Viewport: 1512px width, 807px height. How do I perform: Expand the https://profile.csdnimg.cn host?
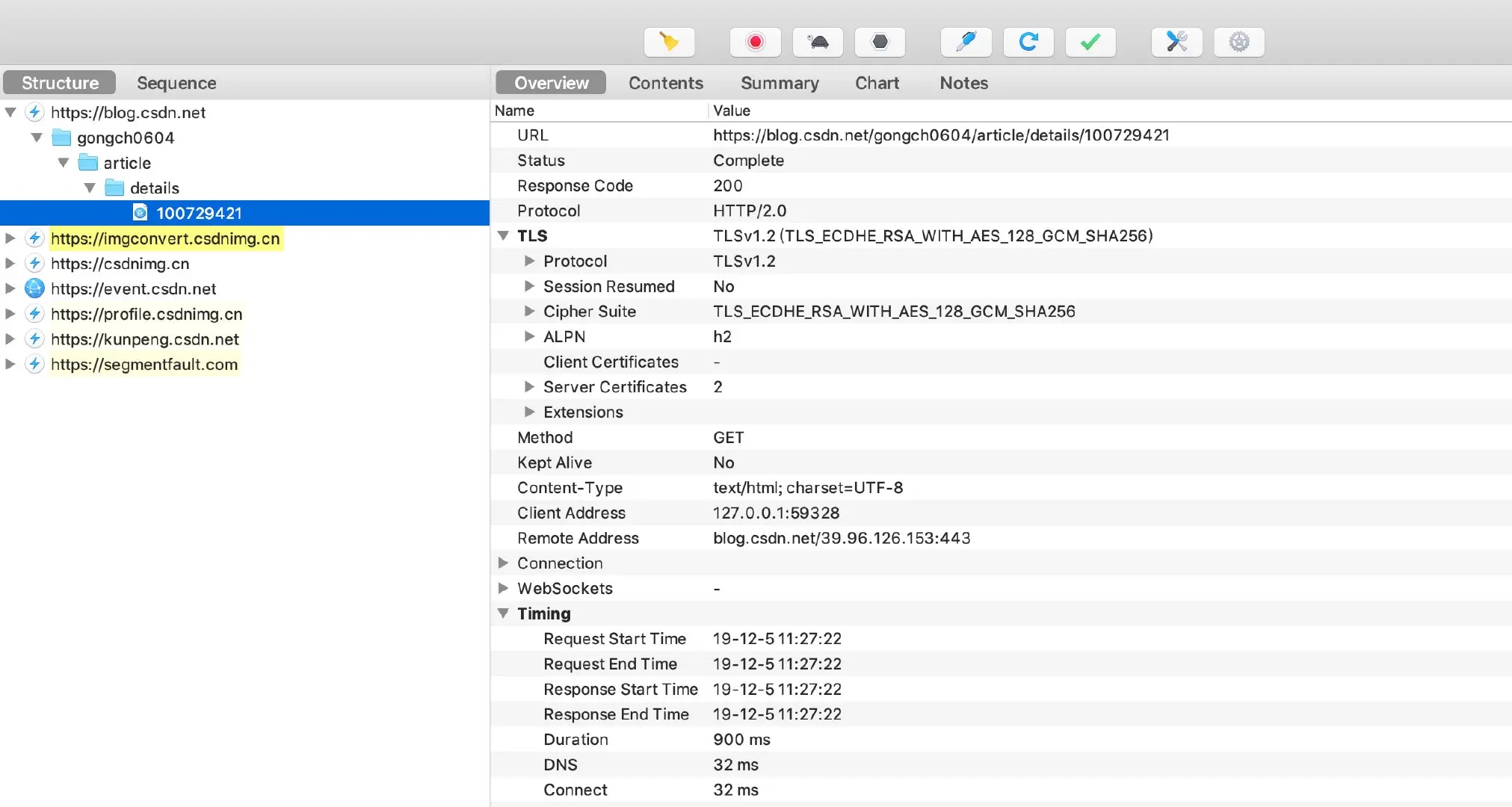[10, 314]
